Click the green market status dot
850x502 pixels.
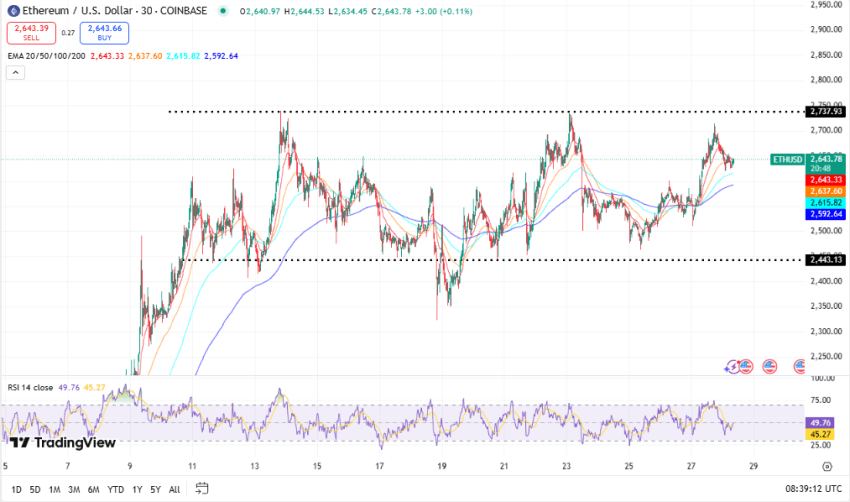coord(221,11)
